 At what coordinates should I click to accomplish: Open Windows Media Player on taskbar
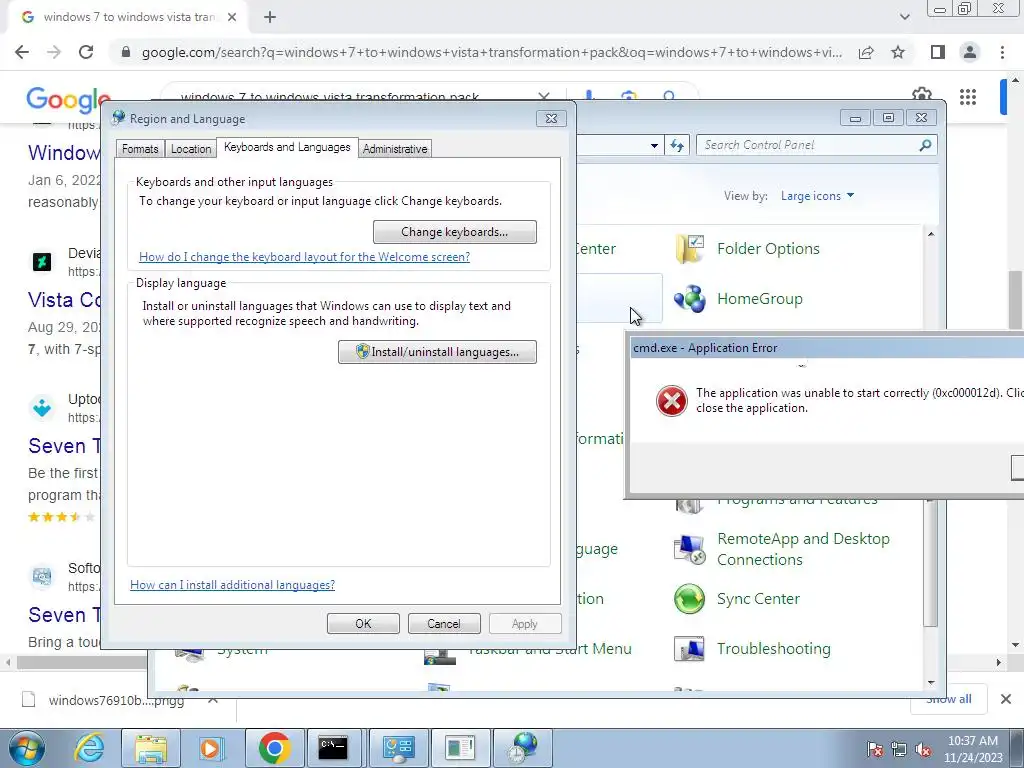pos(211,748)
